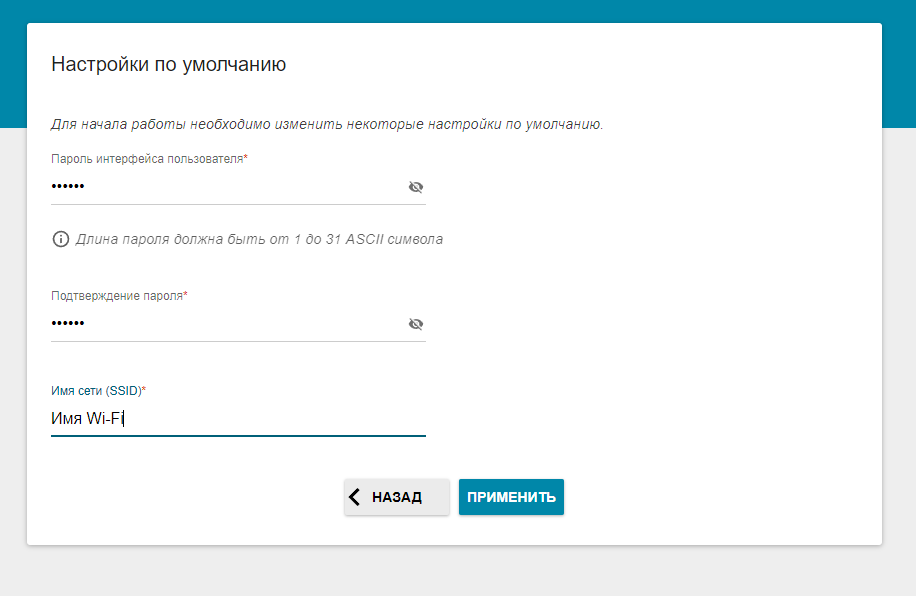Viewport: 916px width, 596px height.
Task: Click the back chevron arrow icon
Action: click(x=354, y=497)
